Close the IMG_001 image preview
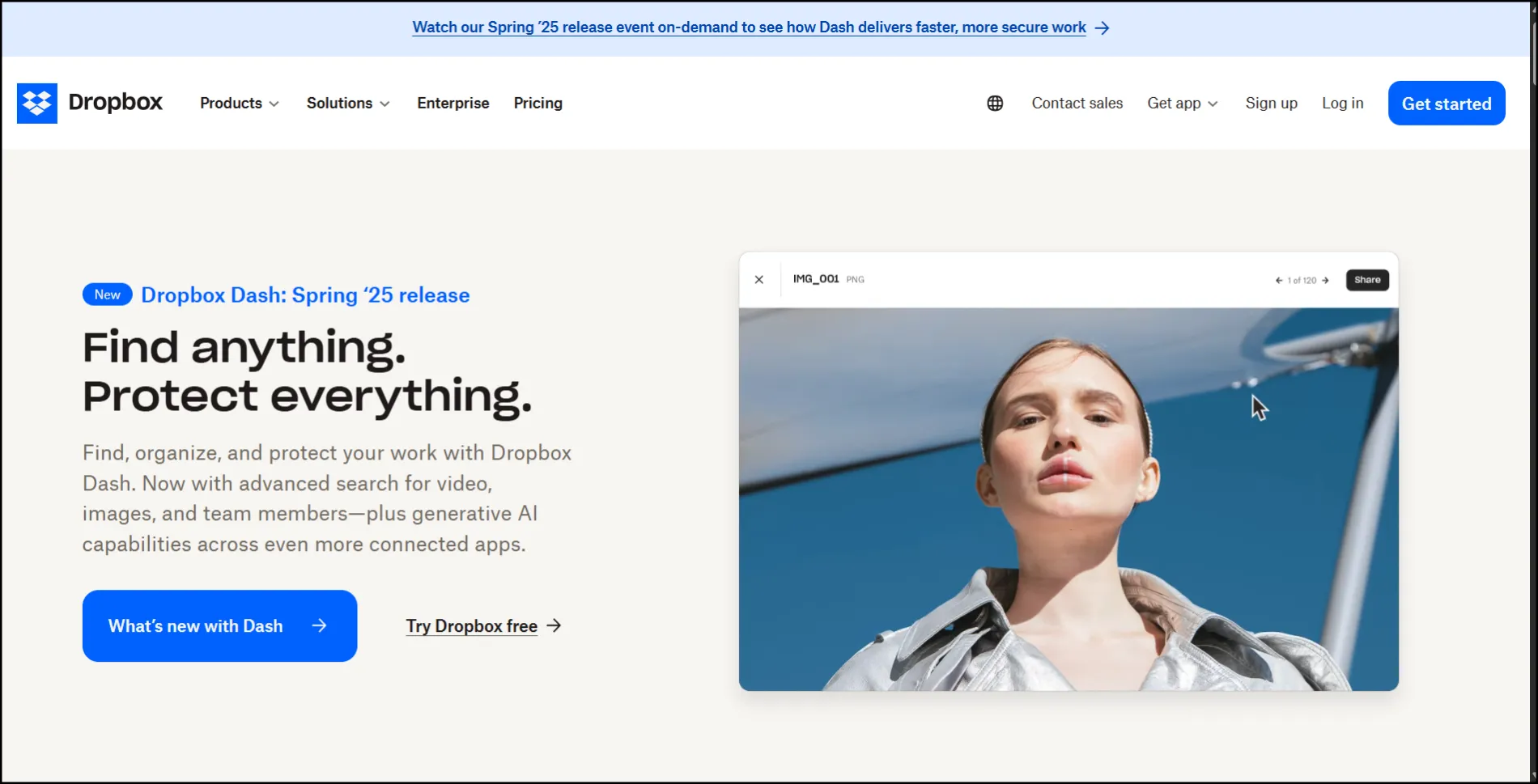The height and width of the screenshot is (784, 1538). tap(759, 279)
